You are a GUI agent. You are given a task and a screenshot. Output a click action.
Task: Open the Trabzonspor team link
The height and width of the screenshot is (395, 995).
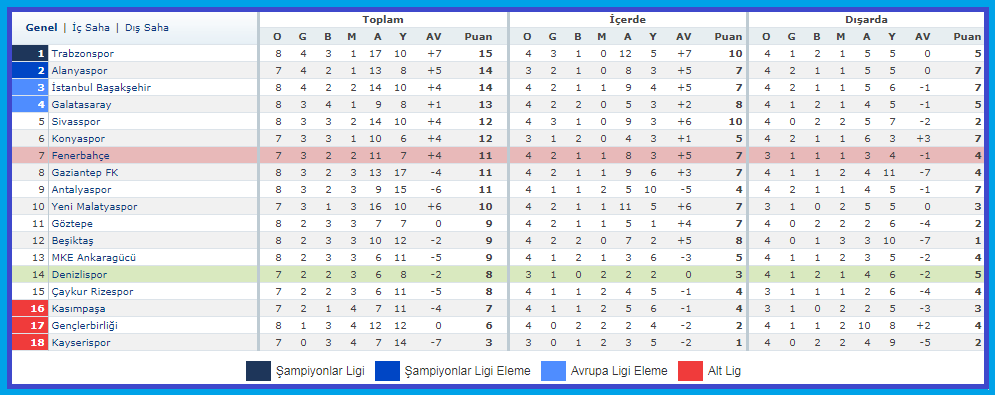82,53
